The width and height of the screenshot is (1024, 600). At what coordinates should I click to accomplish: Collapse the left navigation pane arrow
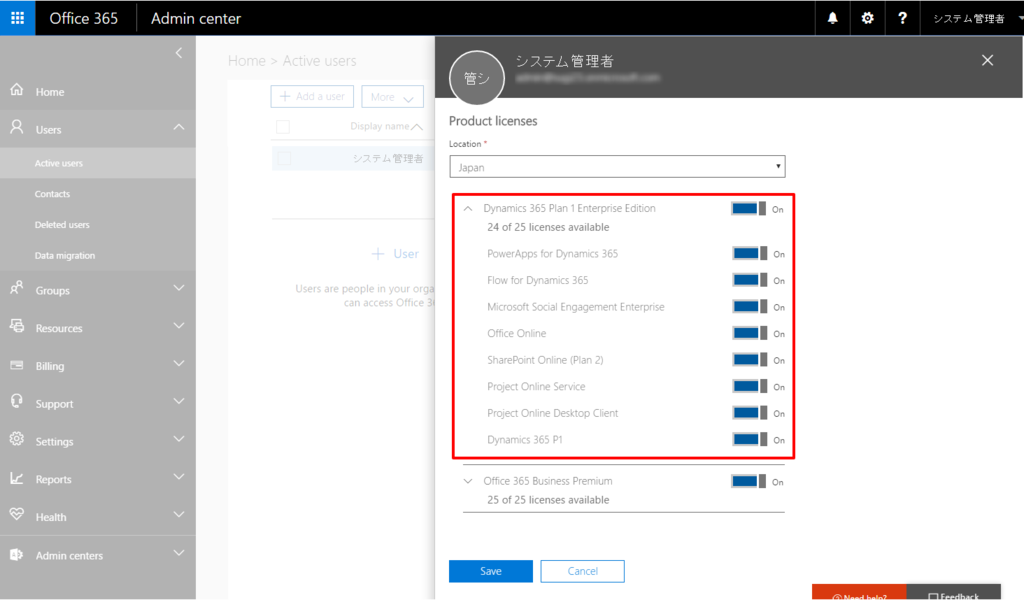pos(178,53)
